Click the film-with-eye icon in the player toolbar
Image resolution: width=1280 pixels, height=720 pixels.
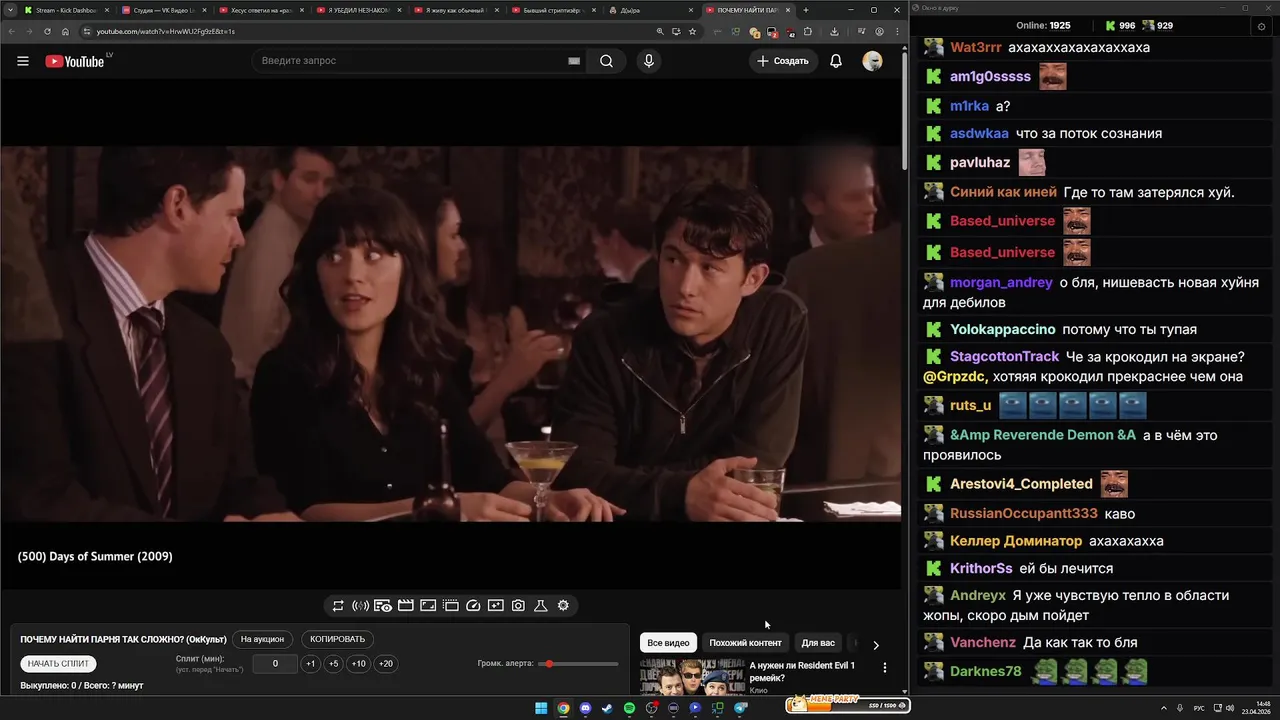383,606
